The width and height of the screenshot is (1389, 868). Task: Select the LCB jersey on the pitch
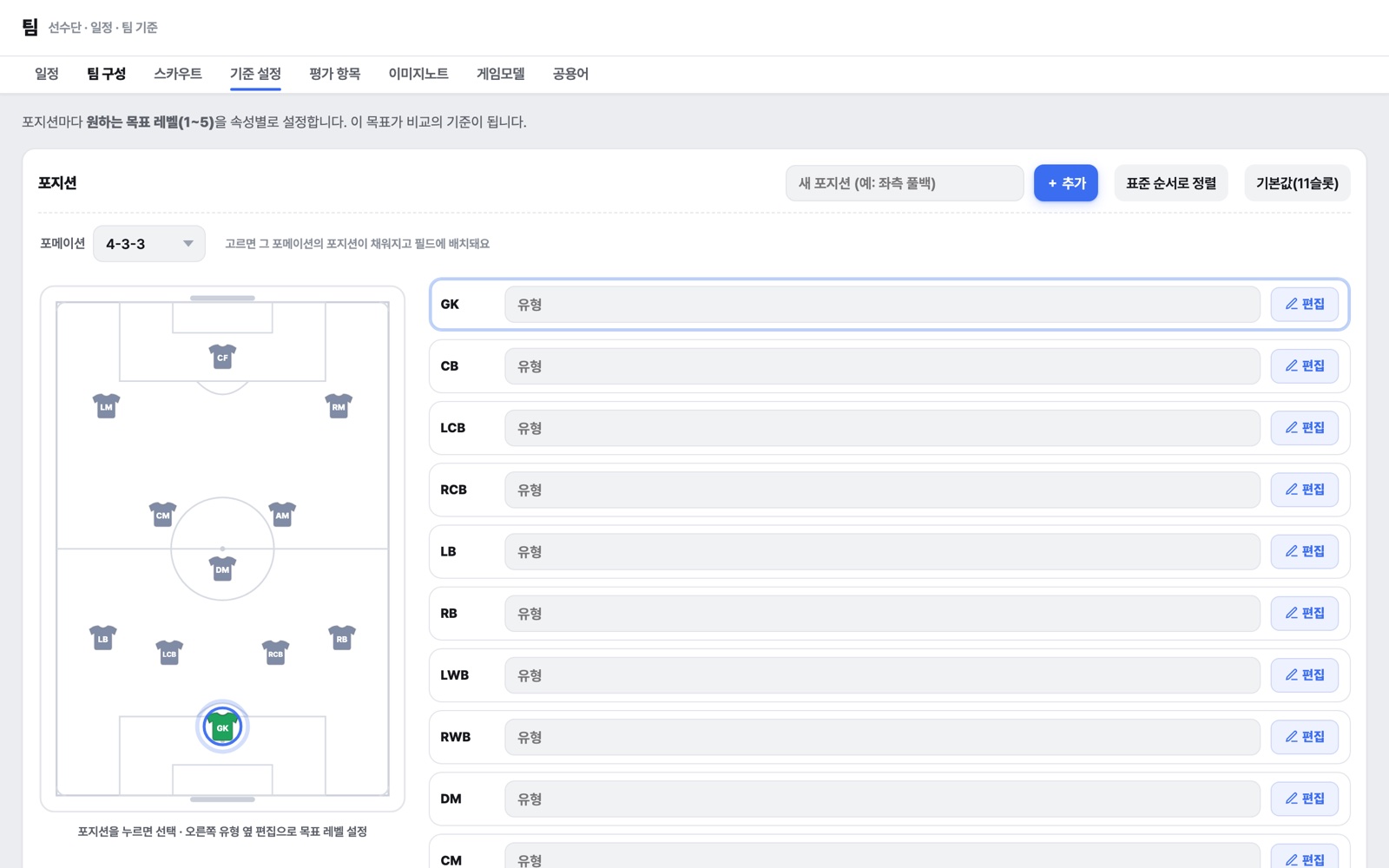point(169,653)
